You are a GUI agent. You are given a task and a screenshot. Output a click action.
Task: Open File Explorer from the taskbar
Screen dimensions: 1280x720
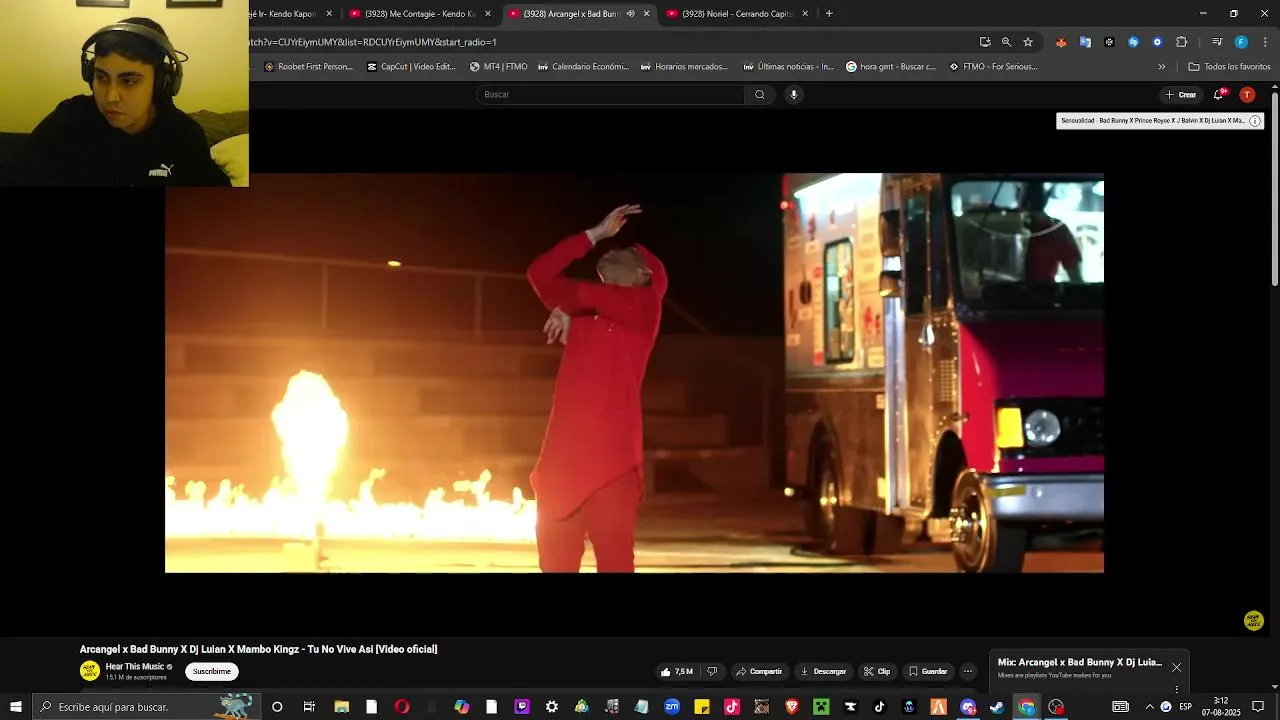(x=342, y=707)
